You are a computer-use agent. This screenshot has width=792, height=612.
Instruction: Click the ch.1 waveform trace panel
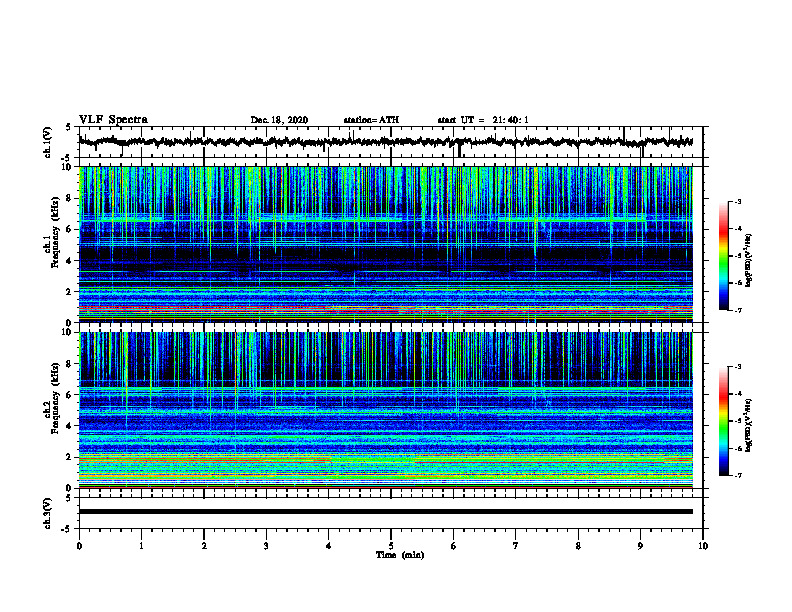pos(391,142)
